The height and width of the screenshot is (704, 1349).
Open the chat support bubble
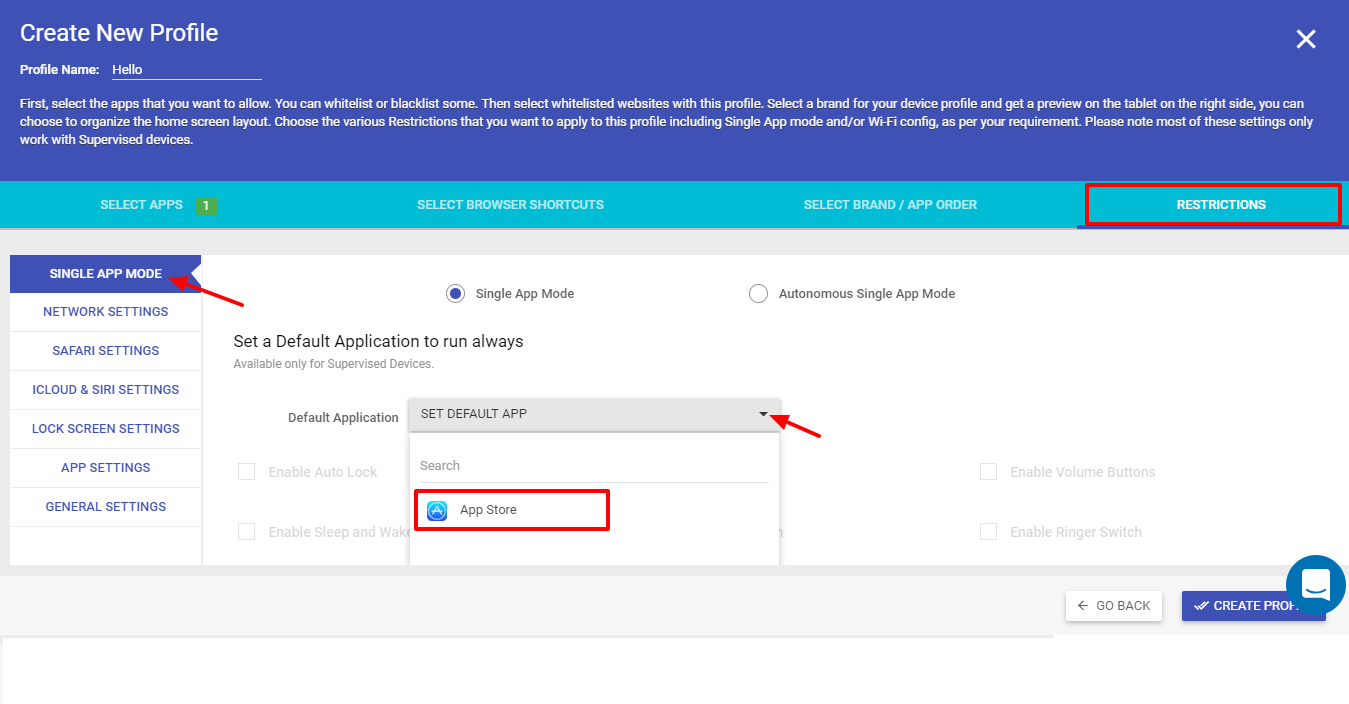(1316, 585)
